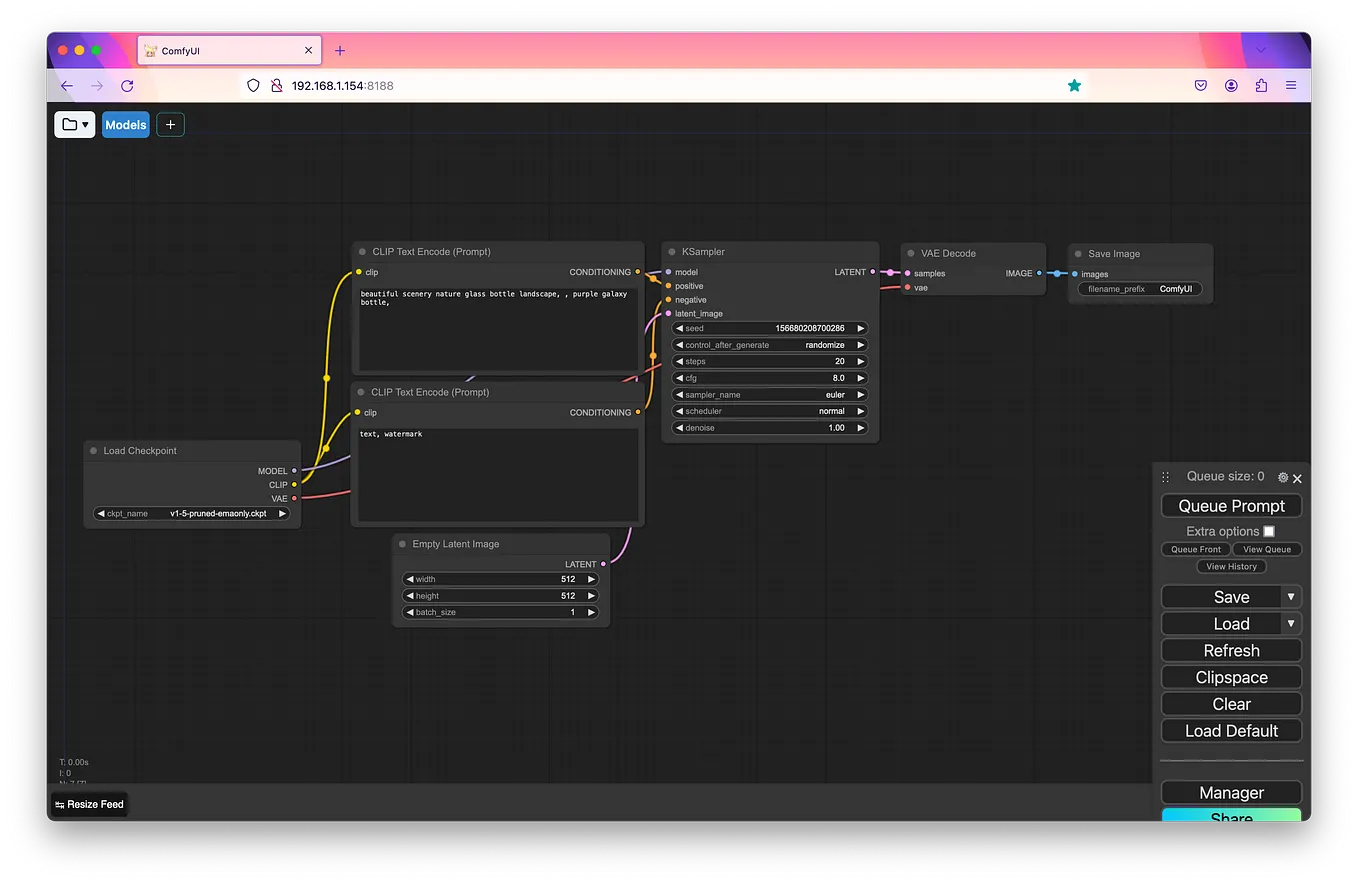This screenshot has height=883, width=1358.
Task: Open the ckpt_name checkpoint selector
Action: coord(192,513)
